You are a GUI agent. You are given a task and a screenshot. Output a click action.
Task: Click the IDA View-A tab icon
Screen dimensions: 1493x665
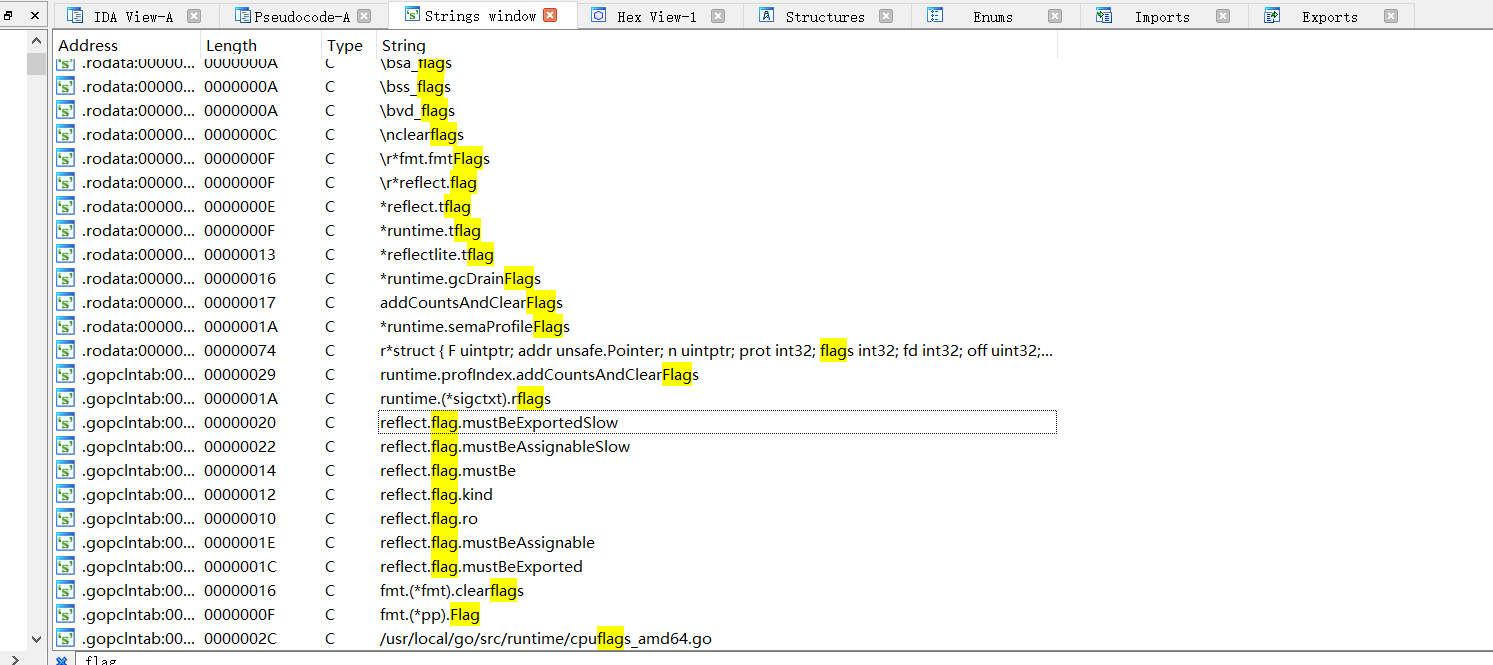pyautogui.click(x=75, y=16)
